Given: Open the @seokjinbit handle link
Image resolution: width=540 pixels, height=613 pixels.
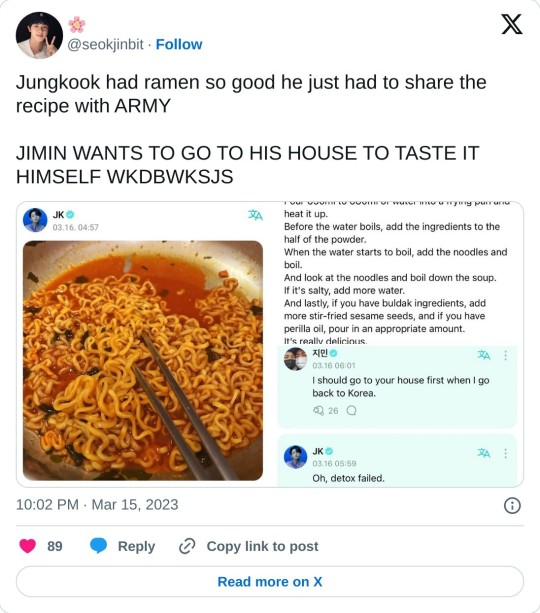Looking at the screenshot, I should click(x=106, y=44).
